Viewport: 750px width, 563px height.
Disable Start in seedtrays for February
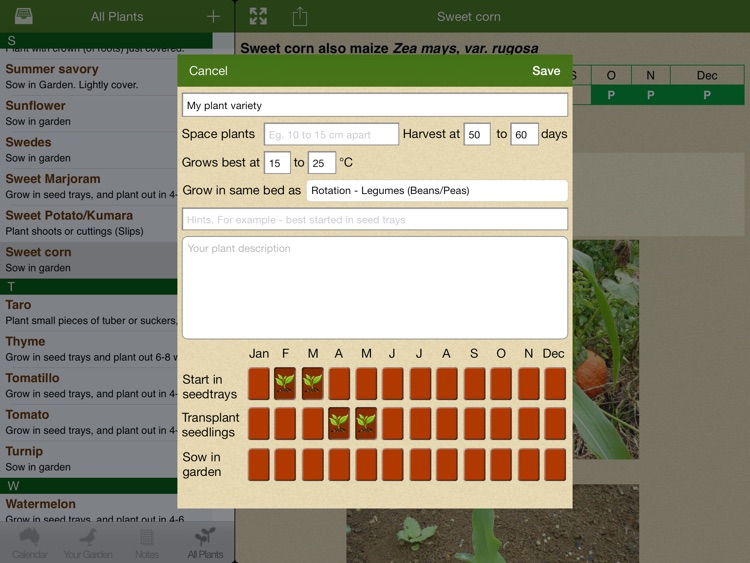coord(285,384)
